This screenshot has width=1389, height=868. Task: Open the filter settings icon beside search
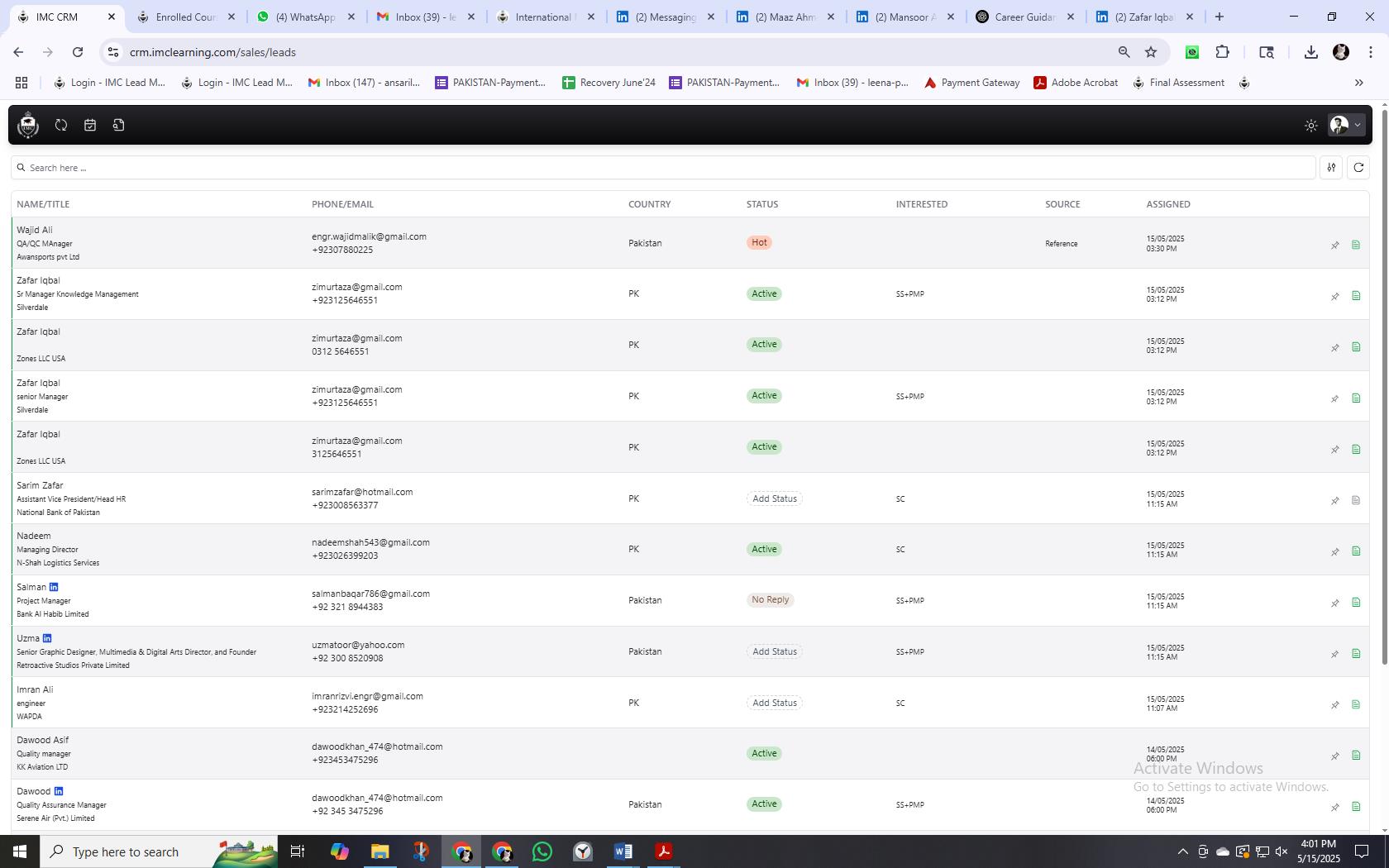coord(1331,168)
